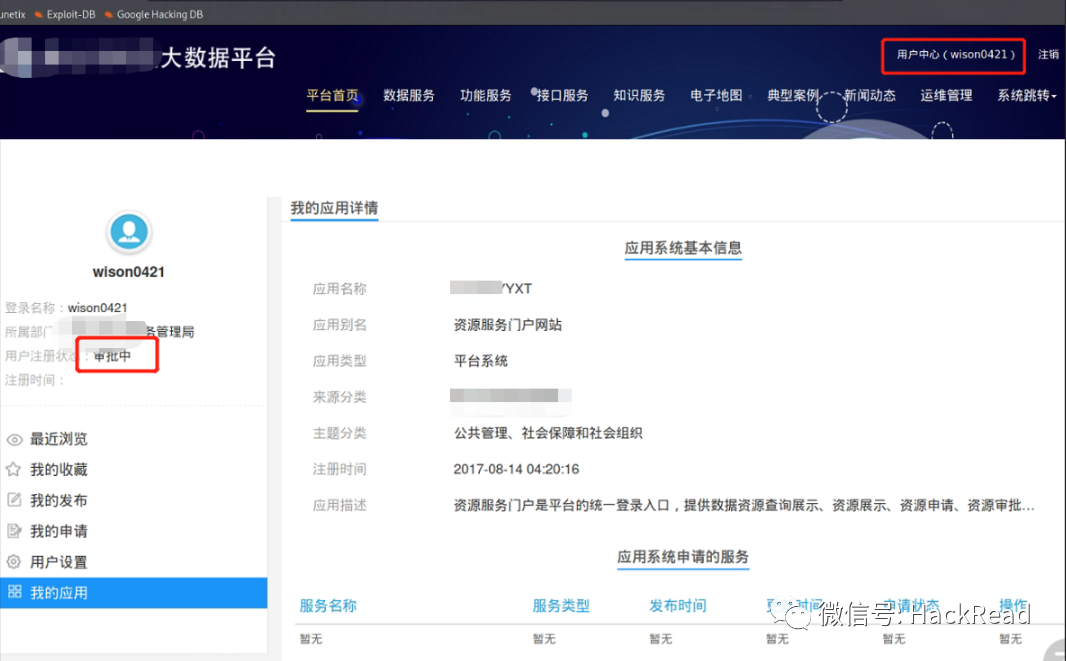Click the 服务类型 column header
Image resolution: width=1066 pixels, height=661 pixels.
point(561,605)
